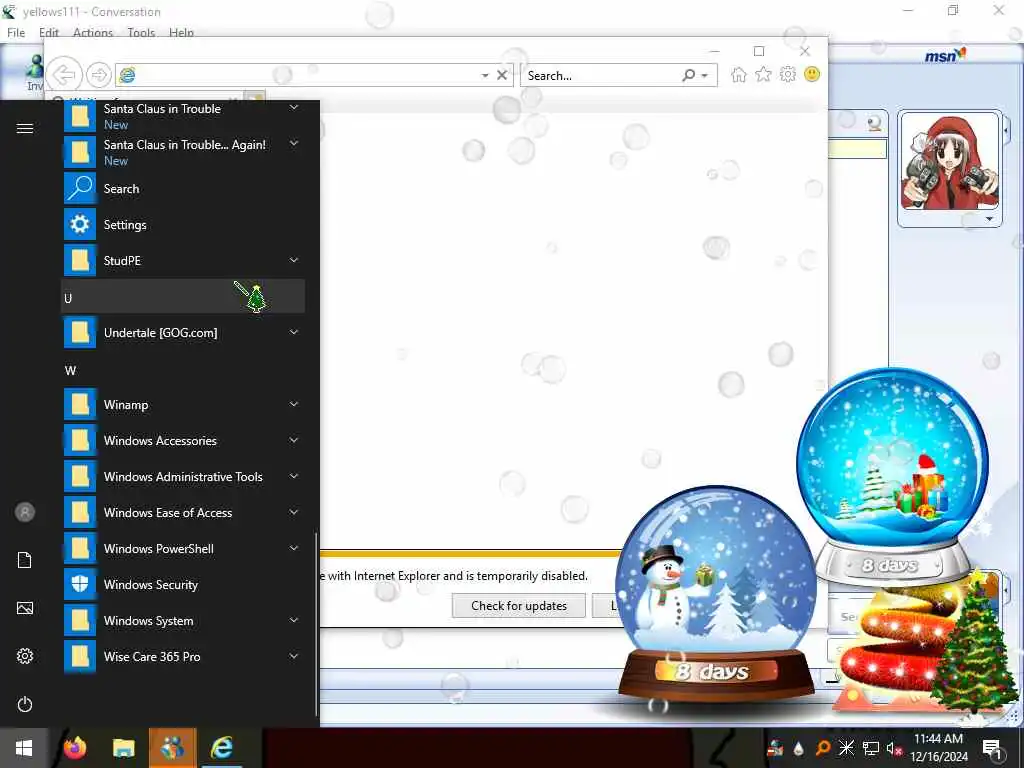
Task: Open Internet Explorer Tools gear icon
Action: click(788, 74)
